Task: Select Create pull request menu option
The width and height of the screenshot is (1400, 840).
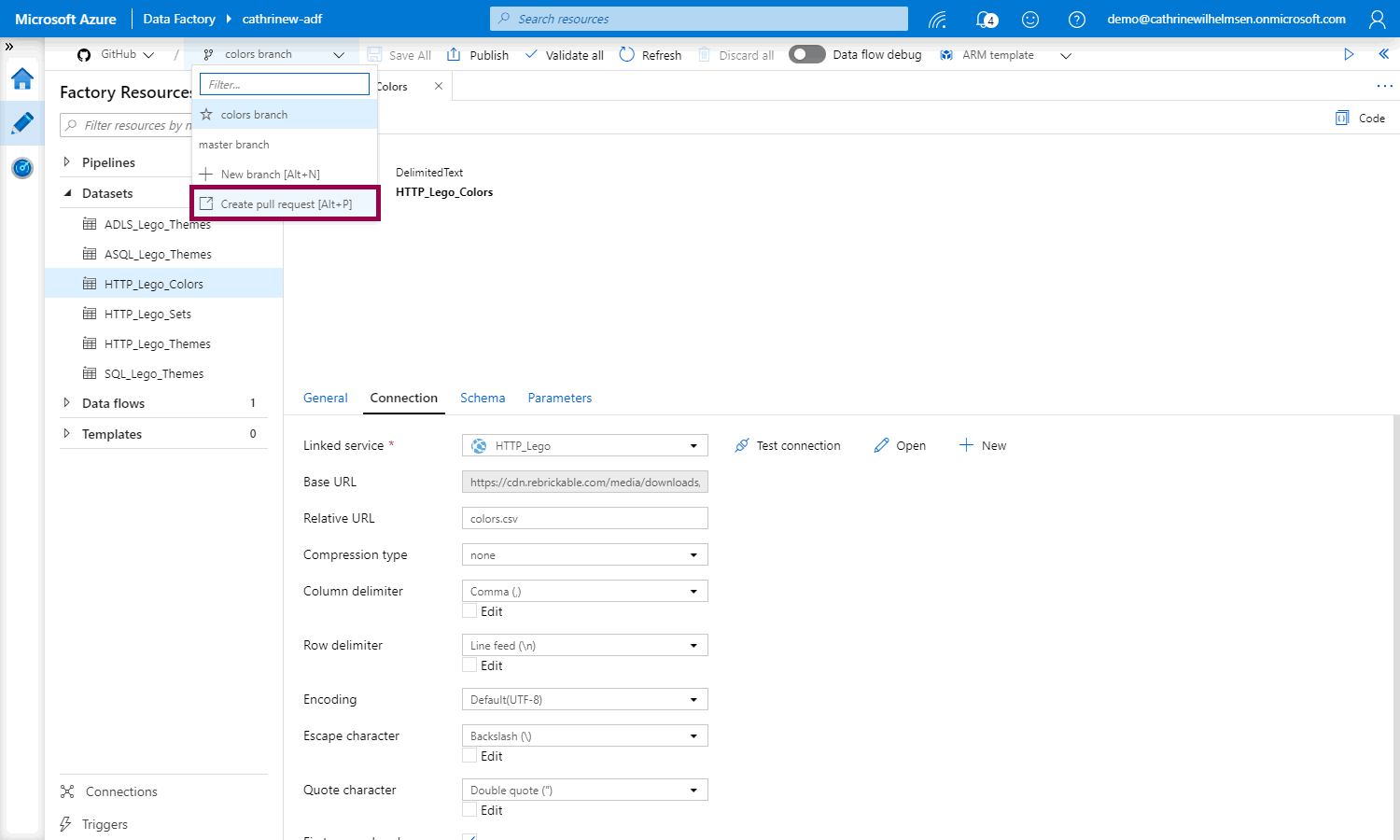Action: 286,203
